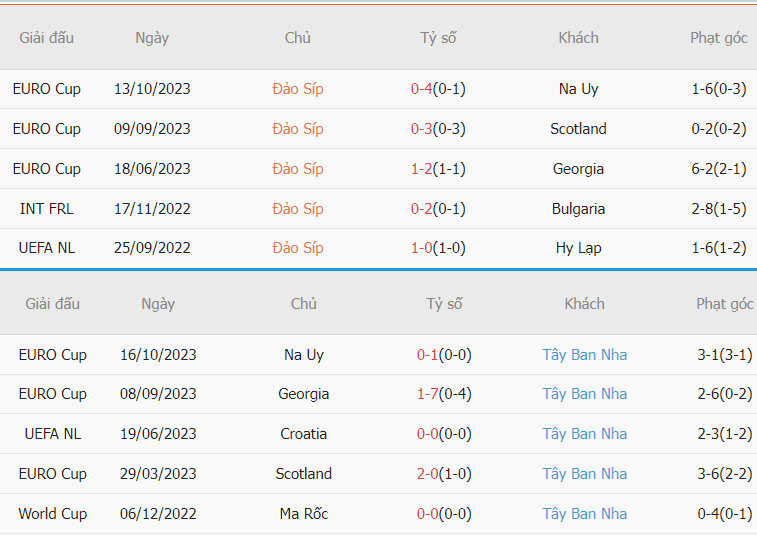757x539 pixels.
Task: Select the 0-0 score against Ma Rốc
Action: click(427, 514)
